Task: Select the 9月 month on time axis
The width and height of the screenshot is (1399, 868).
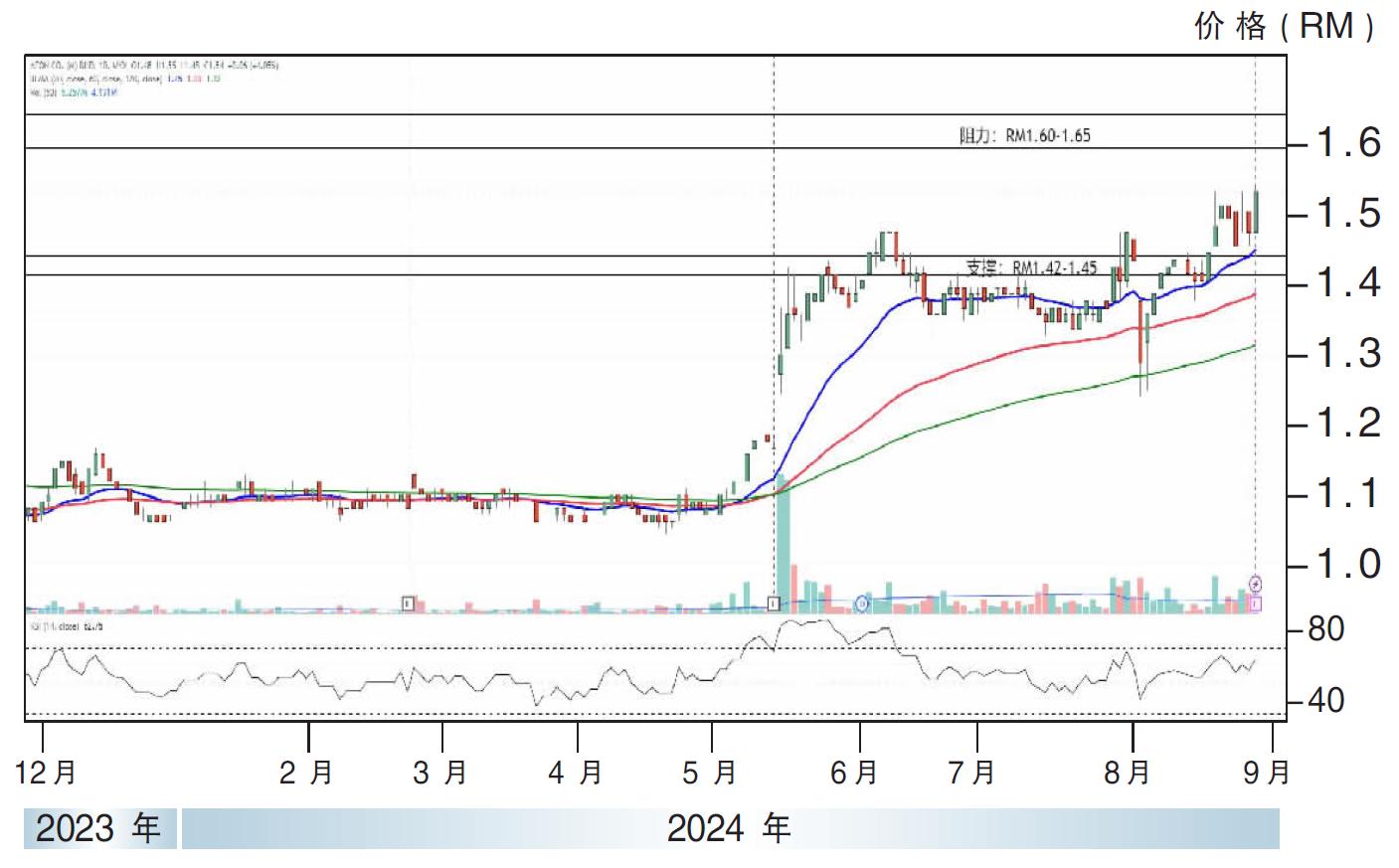Action: click(x=1266, y=772)
